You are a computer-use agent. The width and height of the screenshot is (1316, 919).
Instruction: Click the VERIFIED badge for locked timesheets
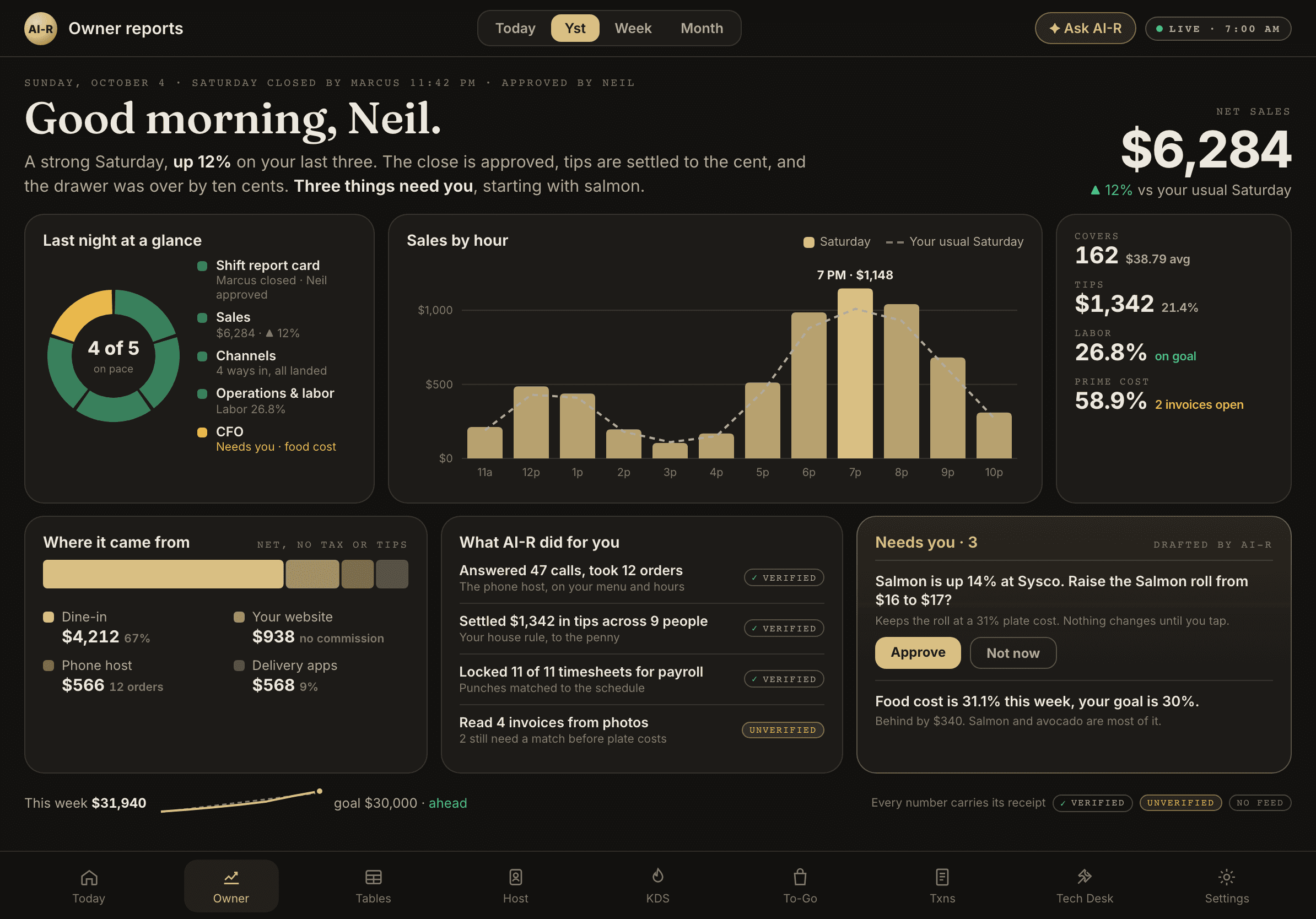pyautogui.click(x=784, y=679)
